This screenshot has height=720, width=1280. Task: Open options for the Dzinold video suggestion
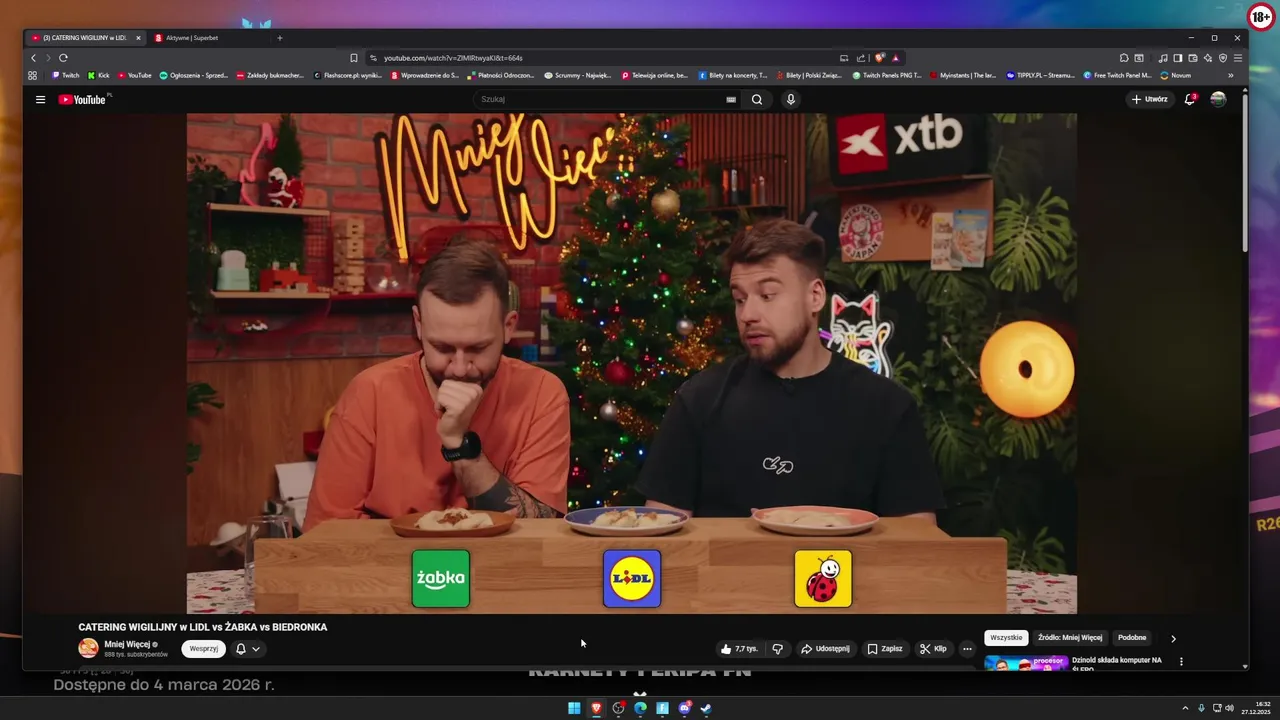(1181, 661)
